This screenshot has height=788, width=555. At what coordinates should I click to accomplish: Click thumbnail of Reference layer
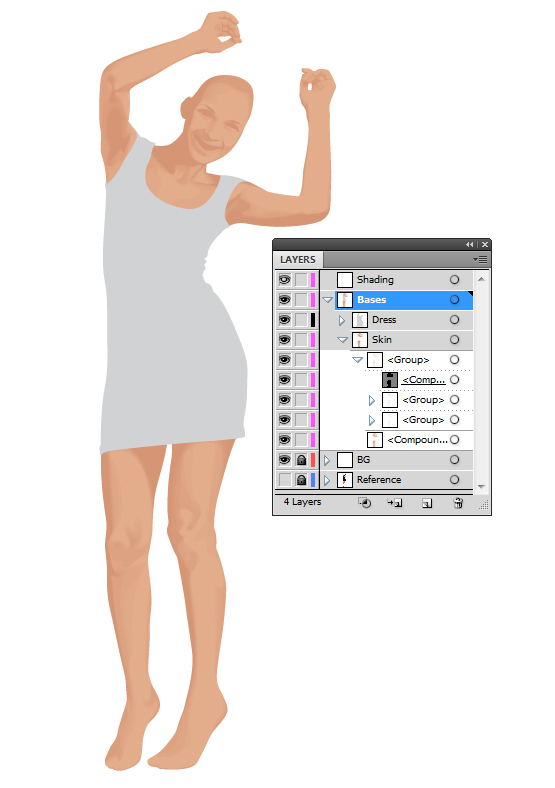tap(344, 480)
